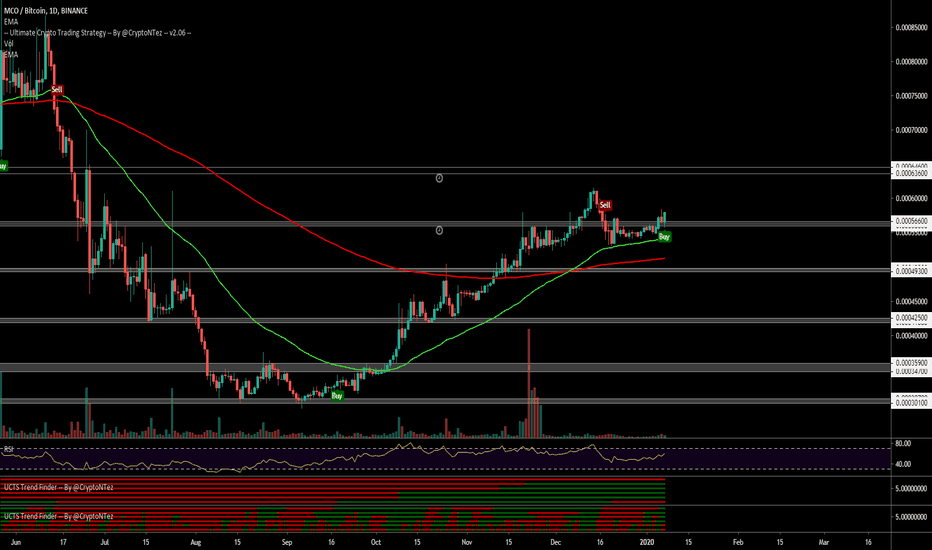Click the 2020 label on time axis
932x550 pixels.
click(647, 542)
